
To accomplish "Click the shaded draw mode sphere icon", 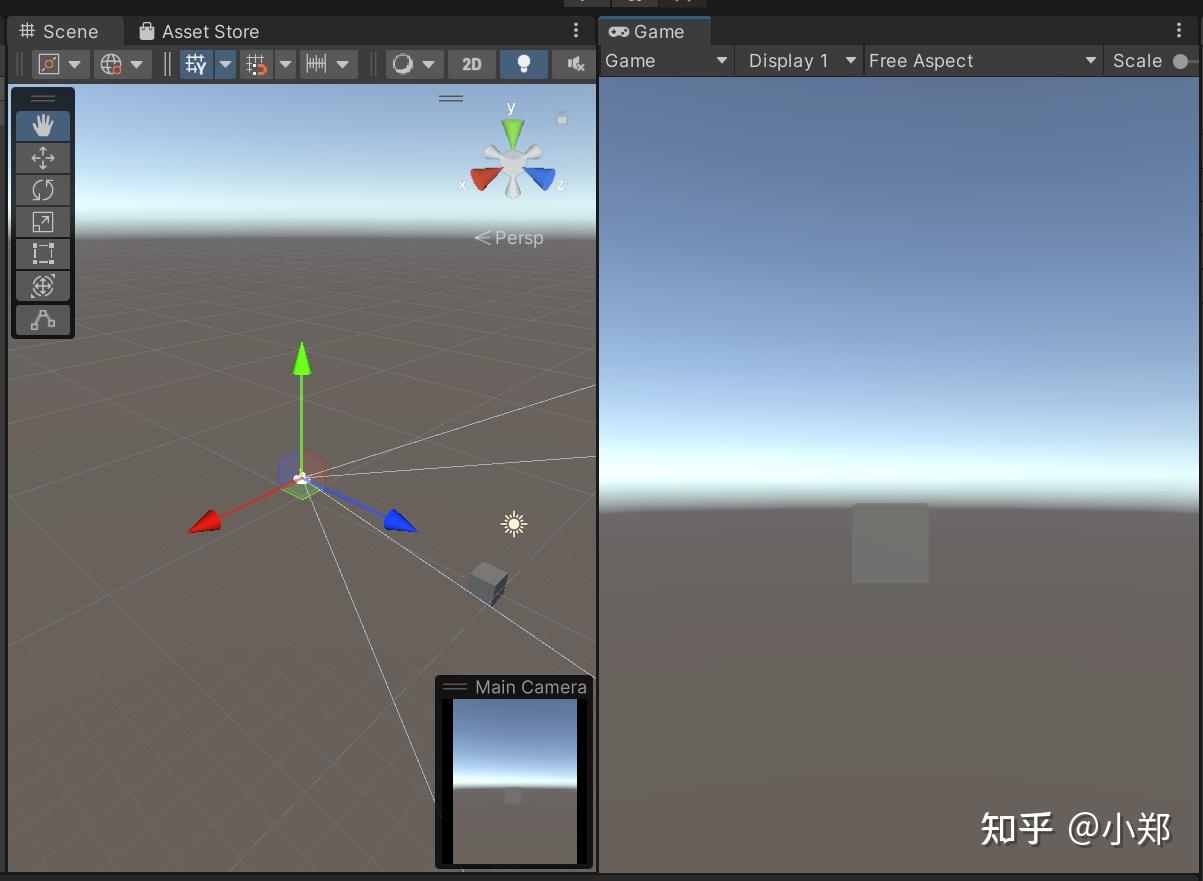I will click(403, 65).
